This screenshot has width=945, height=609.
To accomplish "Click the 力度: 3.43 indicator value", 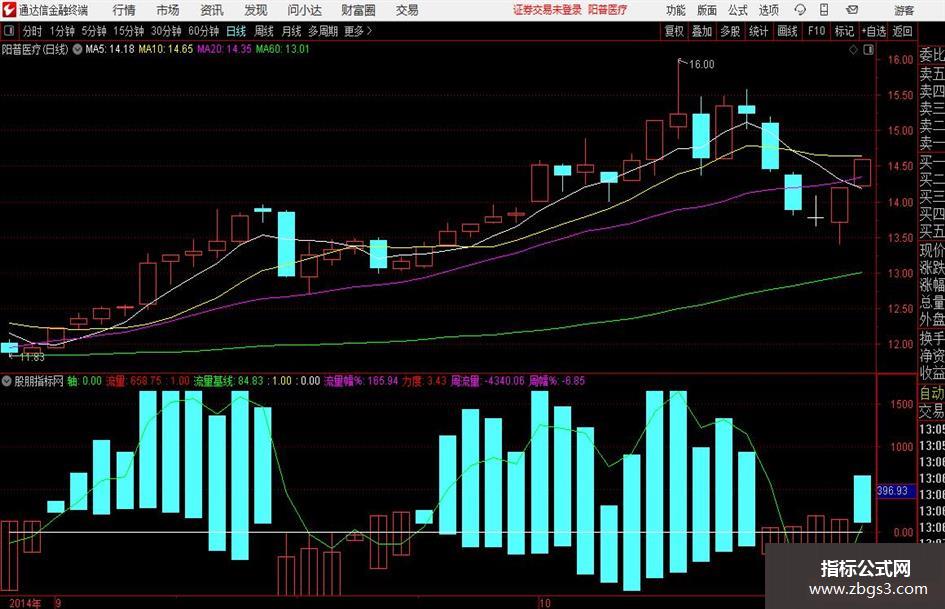I will [x=424, y=381].
